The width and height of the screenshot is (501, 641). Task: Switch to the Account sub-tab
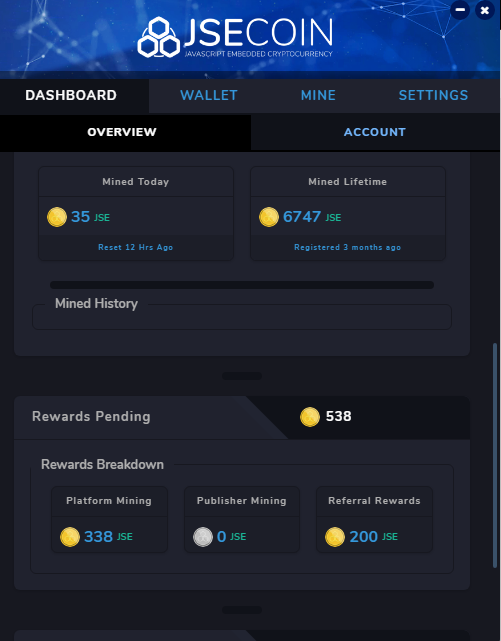375,132
